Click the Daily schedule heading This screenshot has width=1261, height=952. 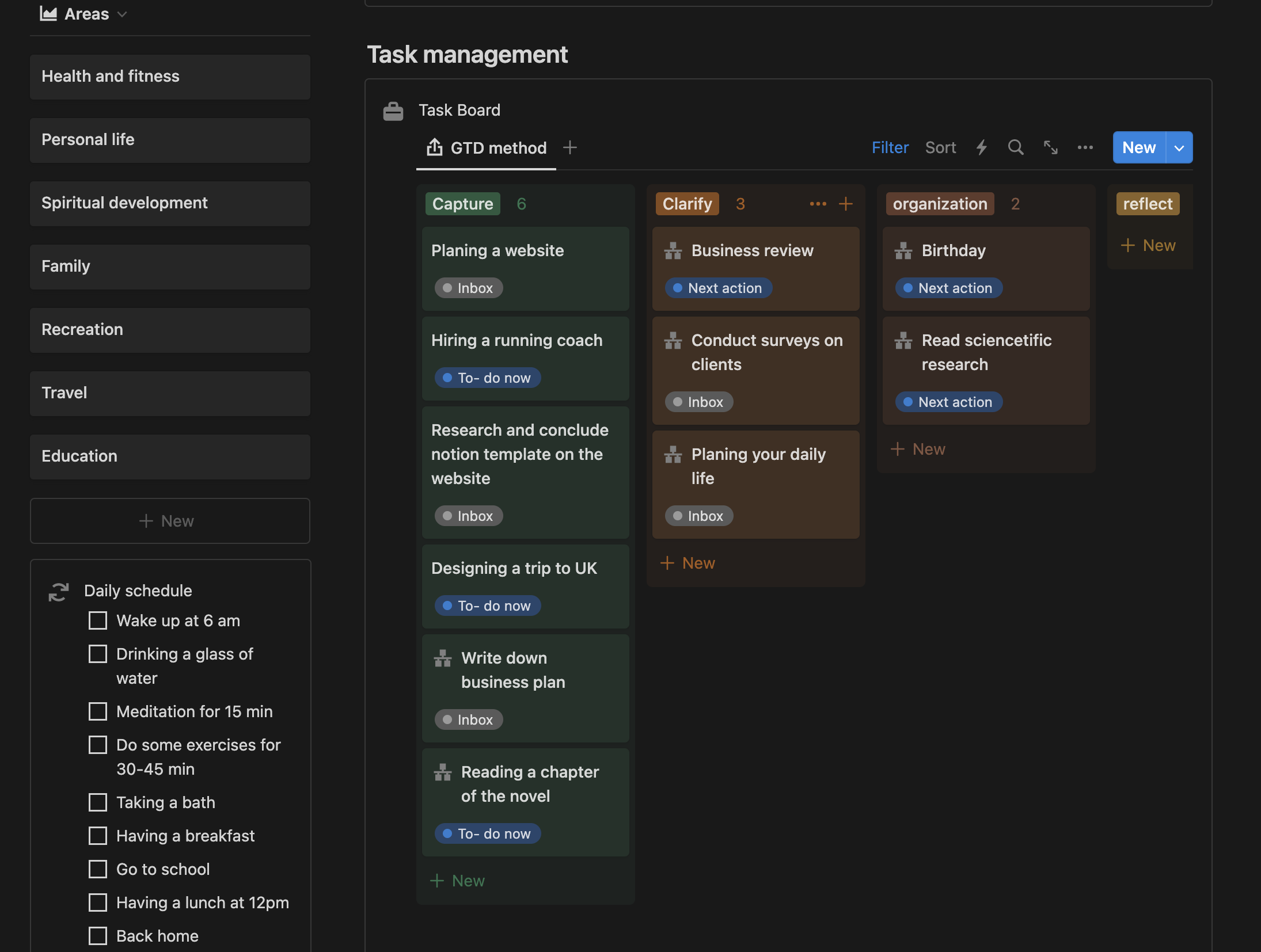[x=138, y=591]
